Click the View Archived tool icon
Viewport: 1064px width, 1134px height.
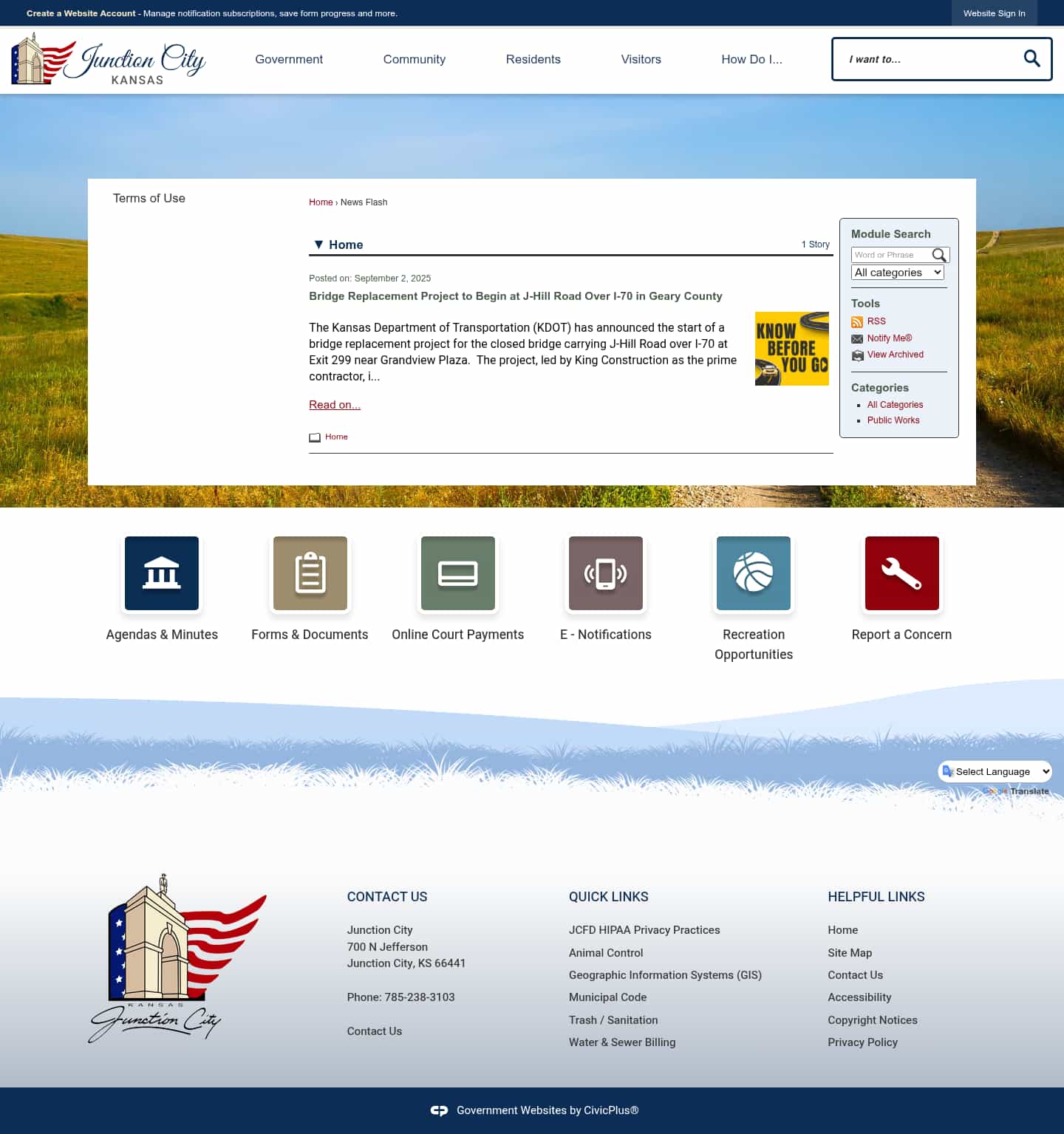857,355
